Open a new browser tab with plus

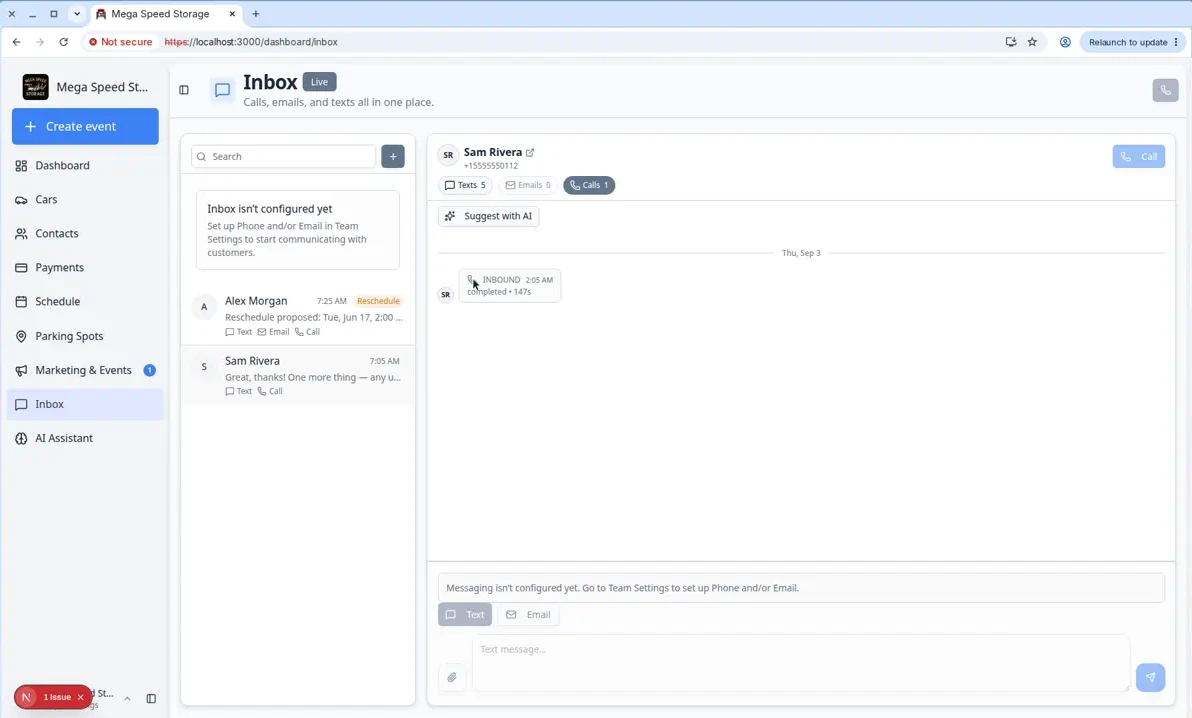[x=255, y=14]
